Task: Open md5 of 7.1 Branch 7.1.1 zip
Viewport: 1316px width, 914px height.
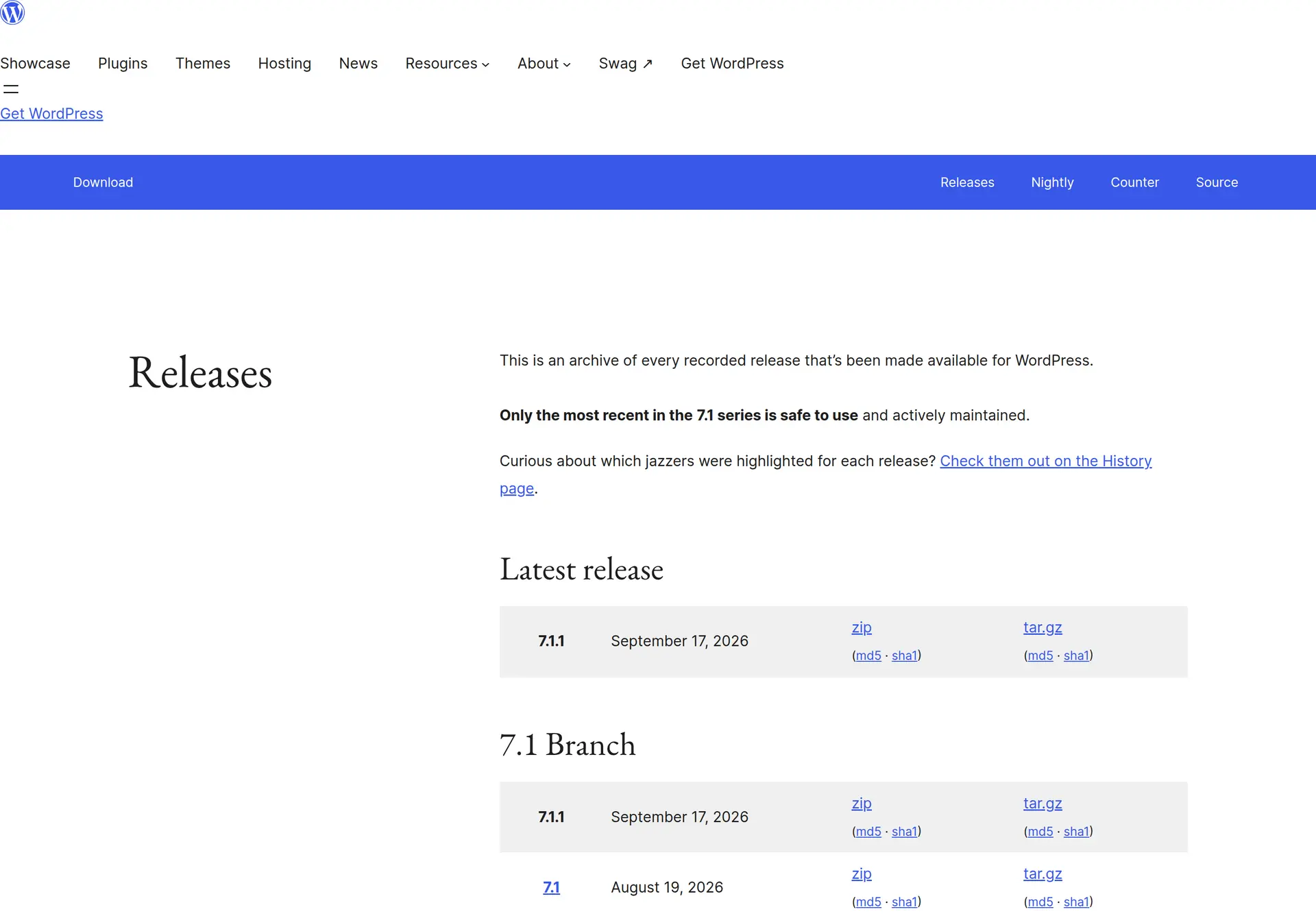Action: click(x=868, y=832)
